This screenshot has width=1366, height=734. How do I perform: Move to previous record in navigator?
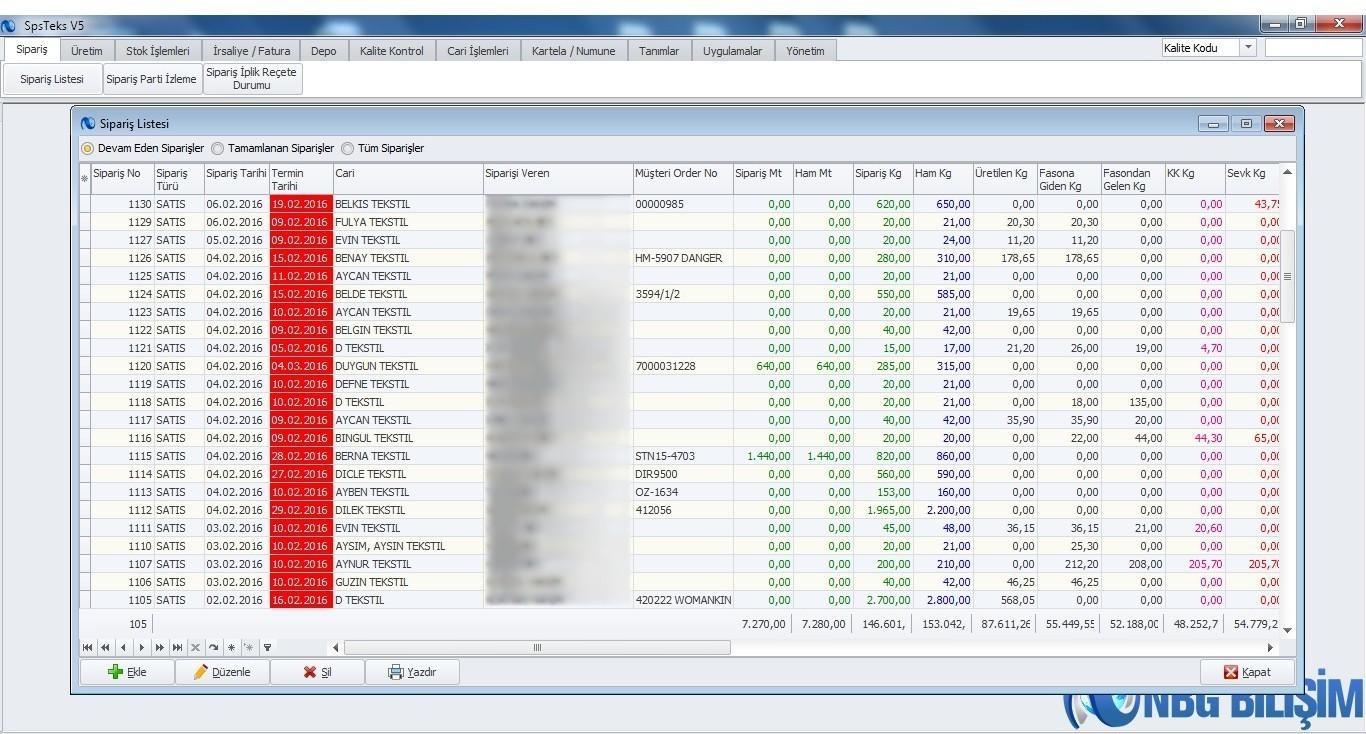(123, 647)
